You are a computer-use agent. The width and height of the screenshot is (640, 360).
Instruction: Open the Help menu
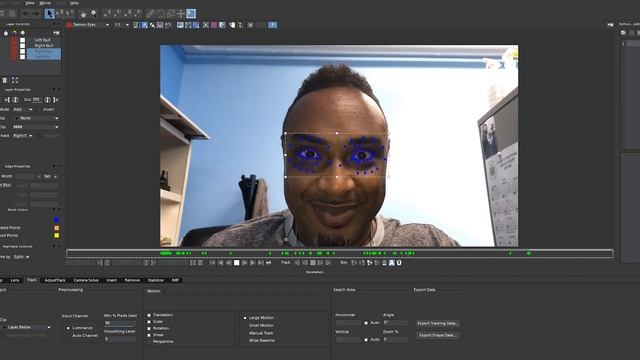coord(74,3)
